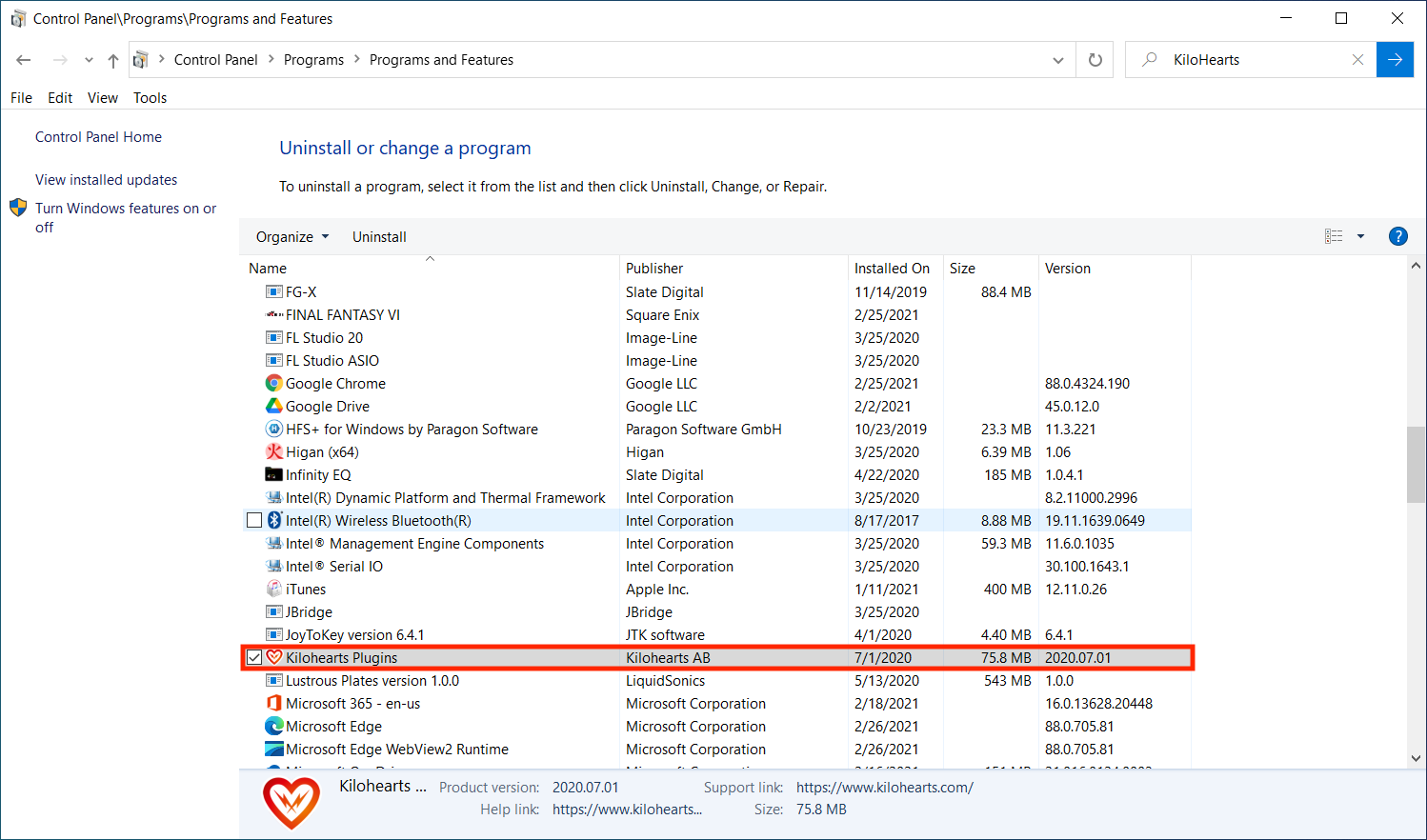The height and width of the screenshot is (840, 1427).
Task: Open View installed updates link
Action: tap(107, 180)
